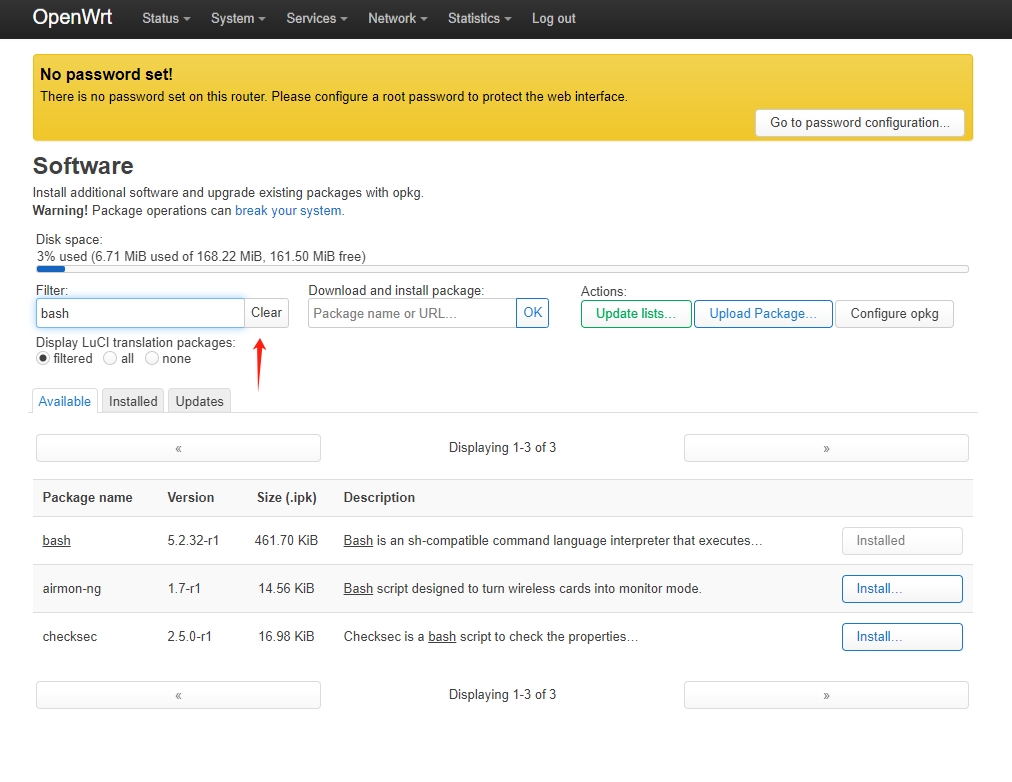Go to password configuration

point(860,123)
